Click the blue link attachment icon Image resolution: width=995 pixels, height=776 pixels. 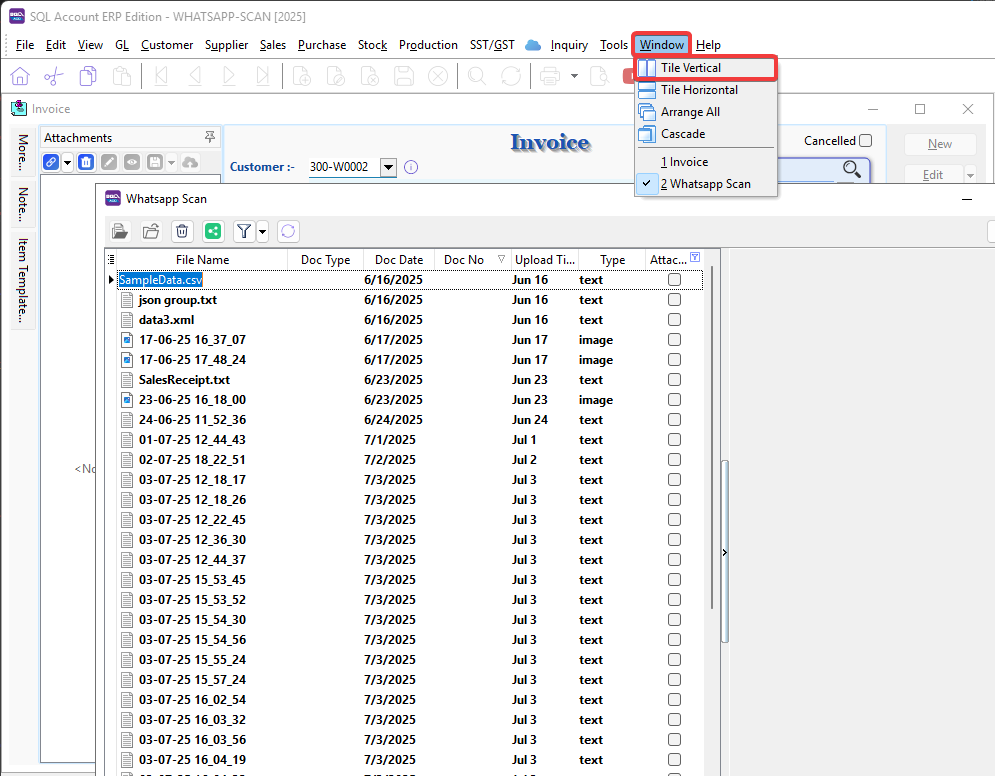click(51, 162)
